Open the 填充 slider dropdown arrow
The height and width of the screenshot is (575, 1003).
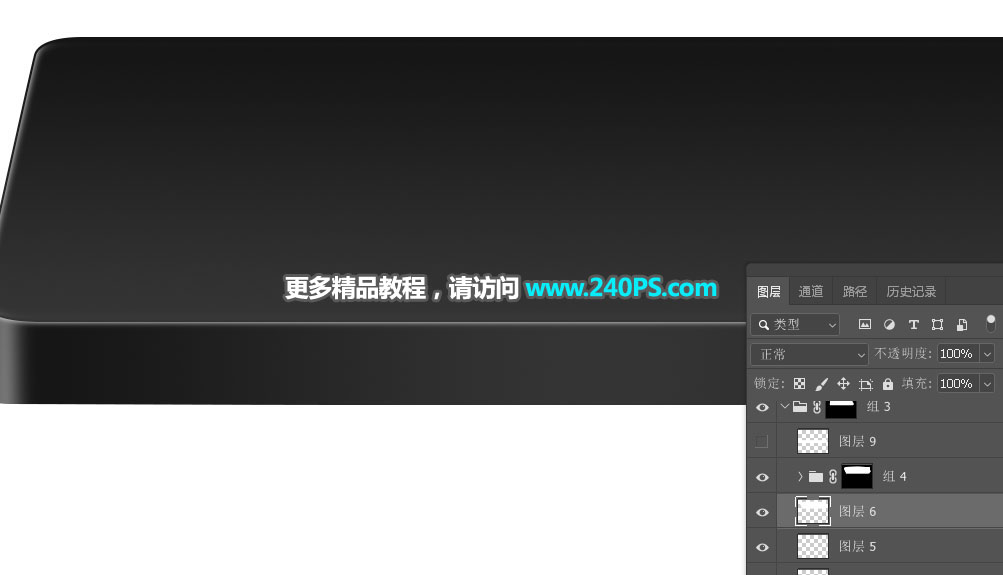coord(987,384)
